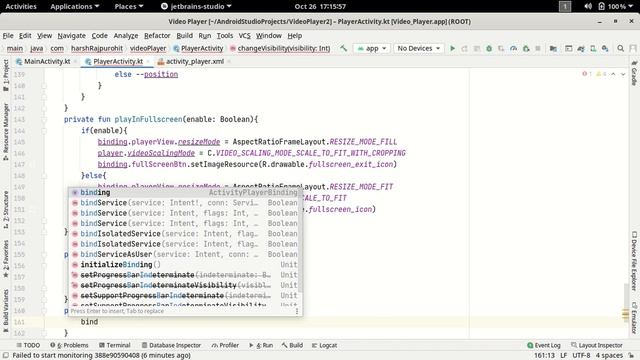
Task: Click the Apply Code Changes icon
Action: point(477,48)
